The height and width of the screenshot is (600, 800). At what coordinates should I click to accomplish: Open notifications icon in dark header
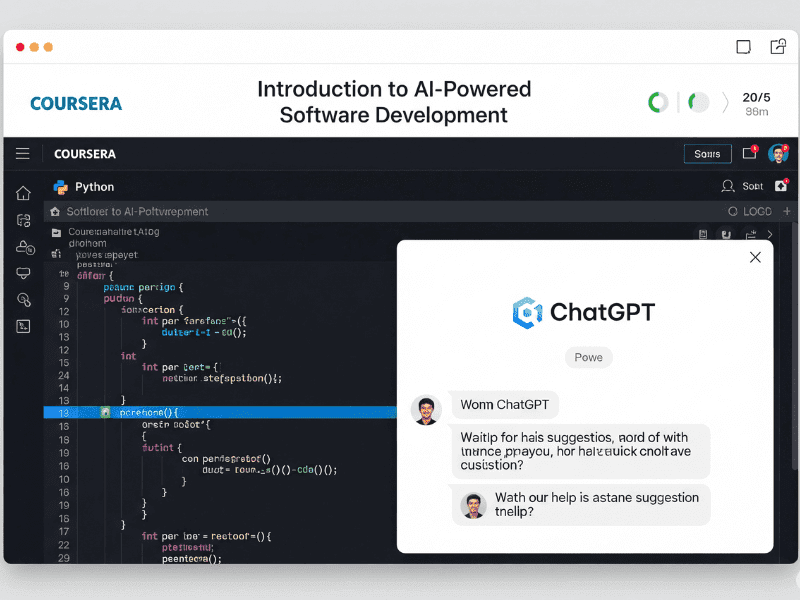(750, 153)
